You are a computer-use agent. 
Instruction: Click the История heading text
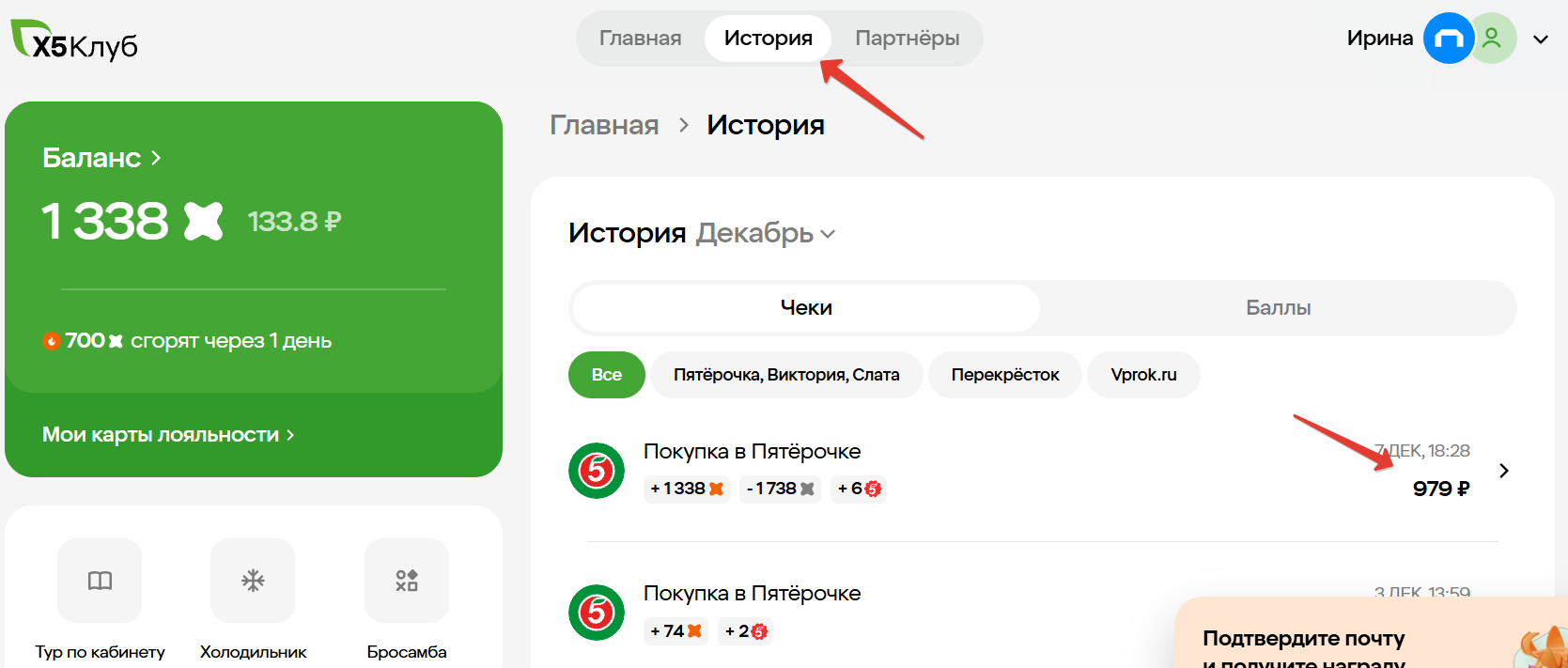pos(628,233)
